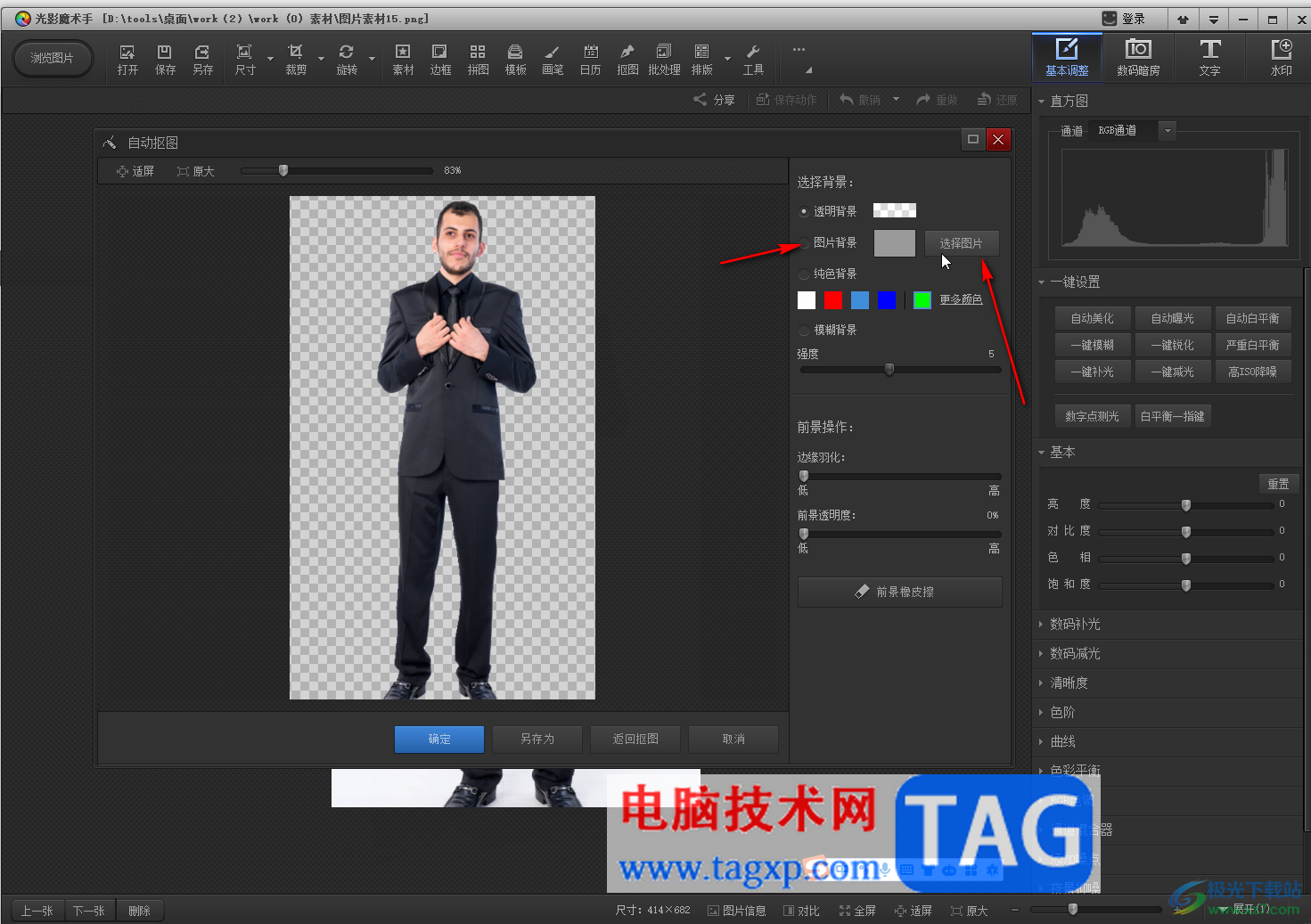Click the 选择图片 button
The height and width of the screenshot is (924, 1311).
tap(961, 243)
